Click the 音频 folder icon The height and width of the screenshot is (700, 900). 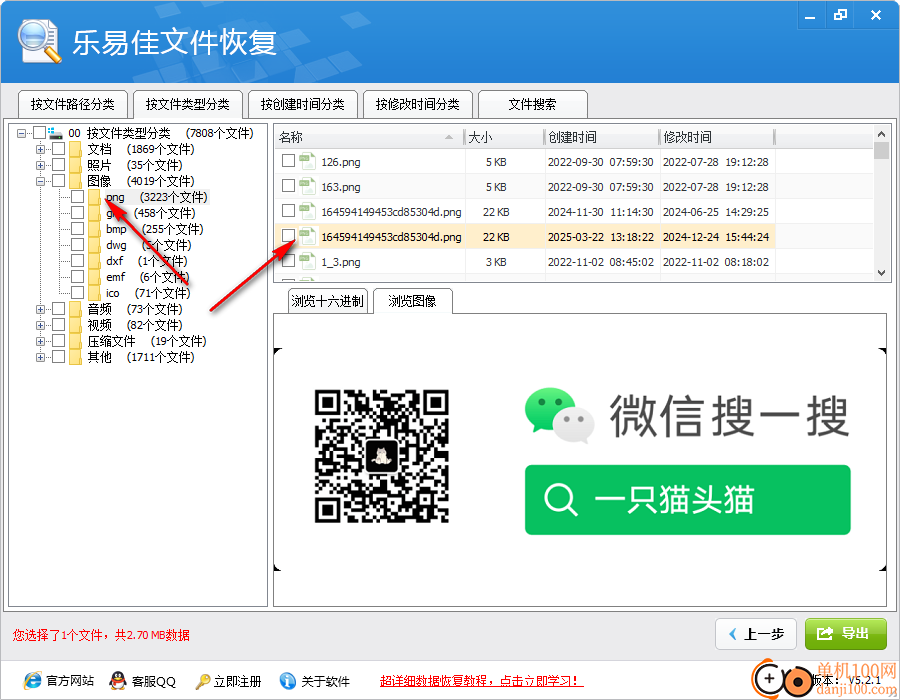click(x=75, y=309)
